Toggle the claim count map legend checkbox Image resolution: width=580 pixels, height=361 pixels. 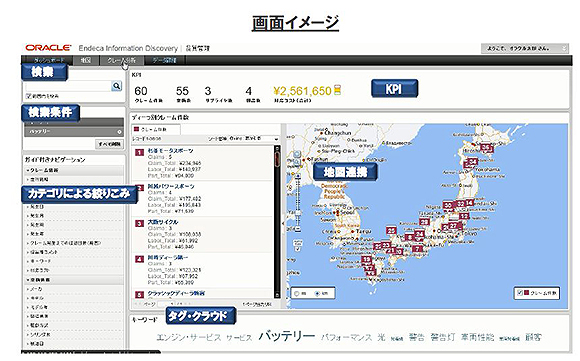(x=520, y=293)
